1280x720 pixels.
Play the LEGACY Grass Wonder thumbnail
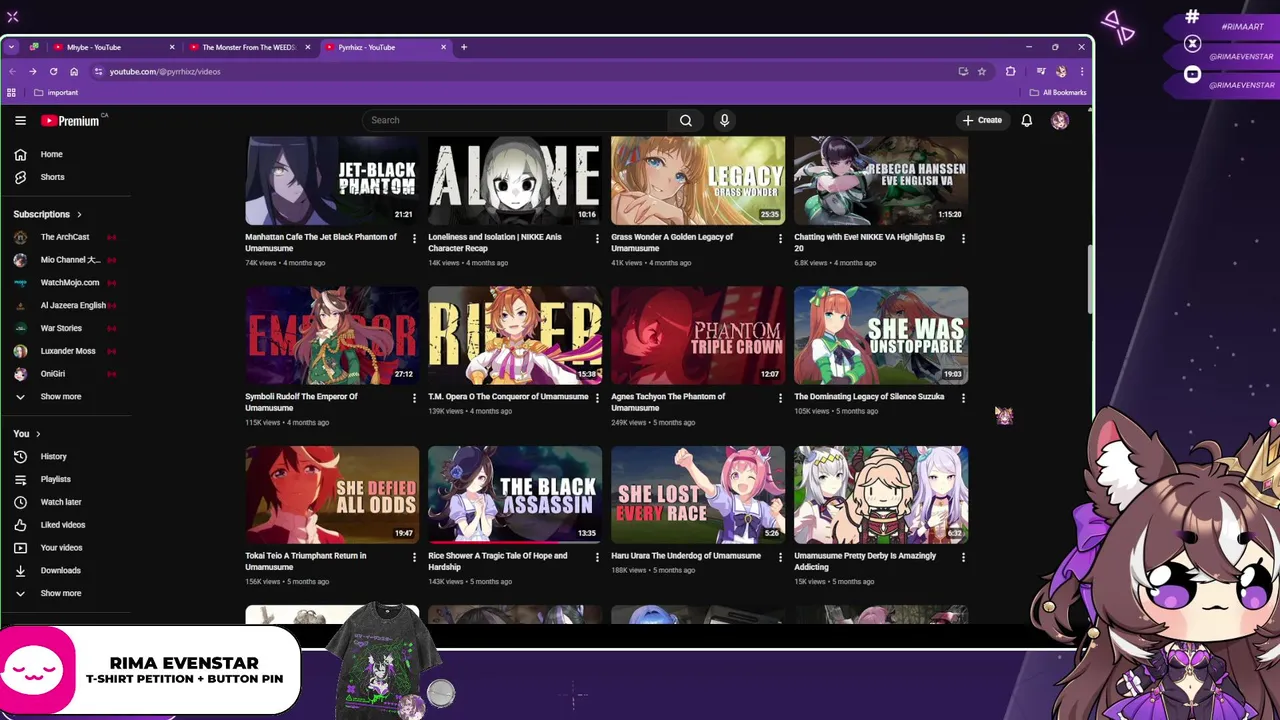tap(698, 180)
